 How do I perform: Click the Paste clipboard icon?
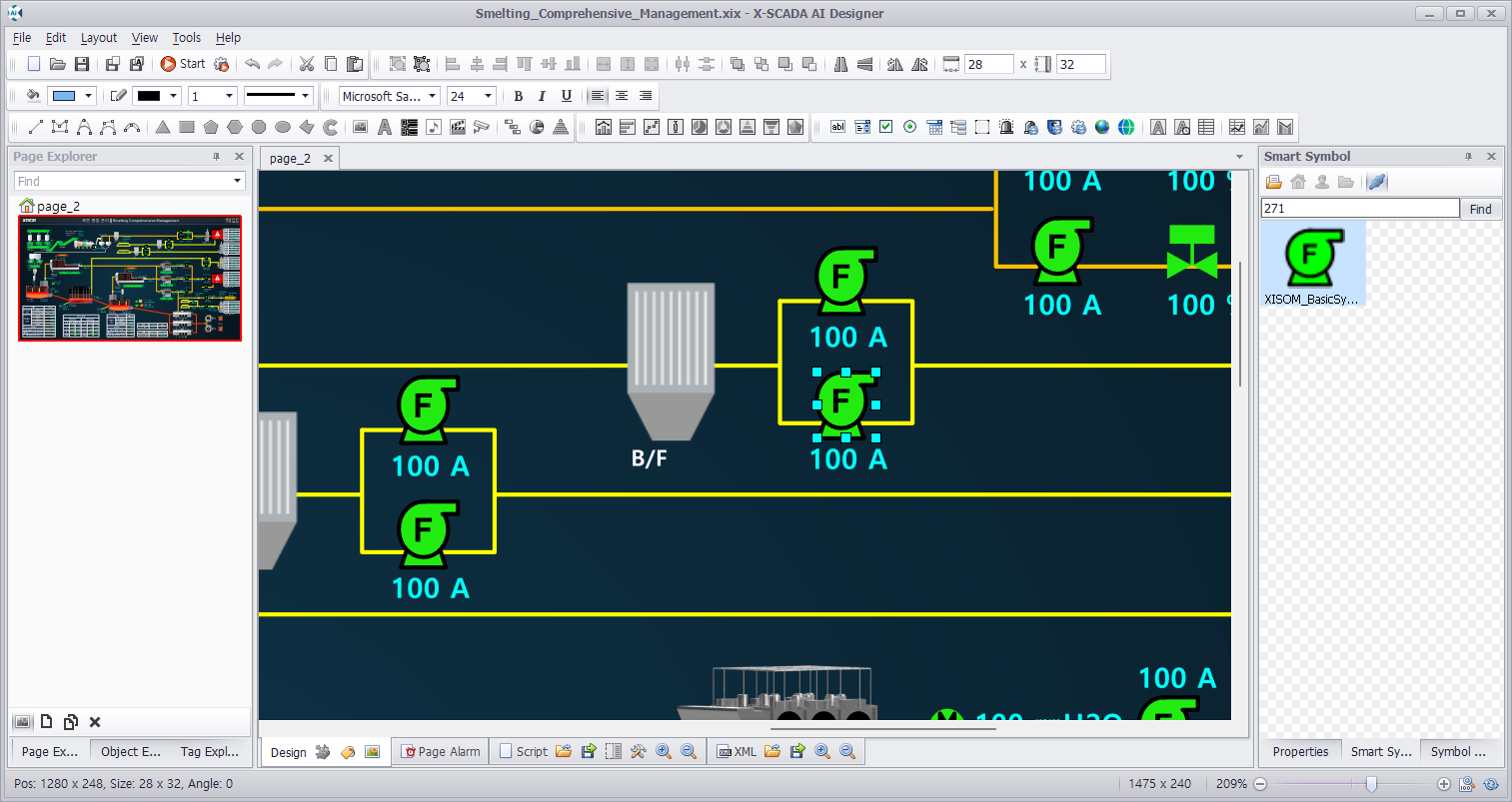click(x=355, y=64)
